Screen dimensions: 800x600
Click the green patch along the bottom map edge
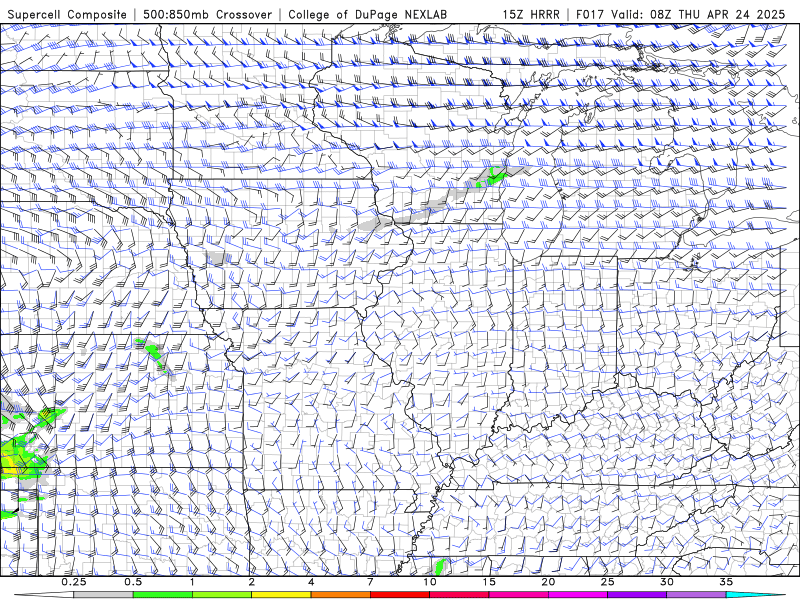click(x=440, y=566)
